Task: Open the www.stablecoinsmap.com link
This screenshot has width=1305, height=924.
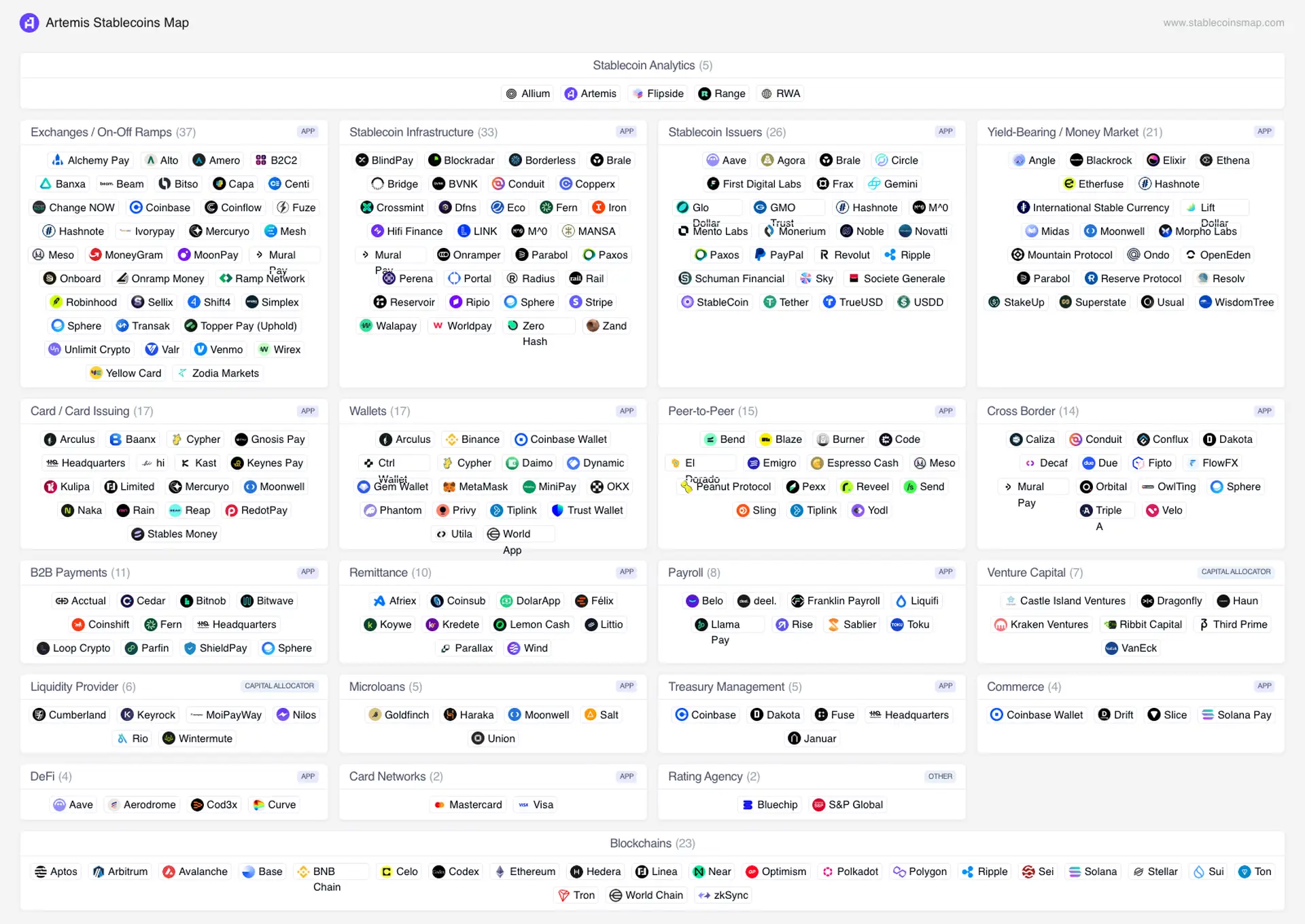Action: coord(1223,22)
